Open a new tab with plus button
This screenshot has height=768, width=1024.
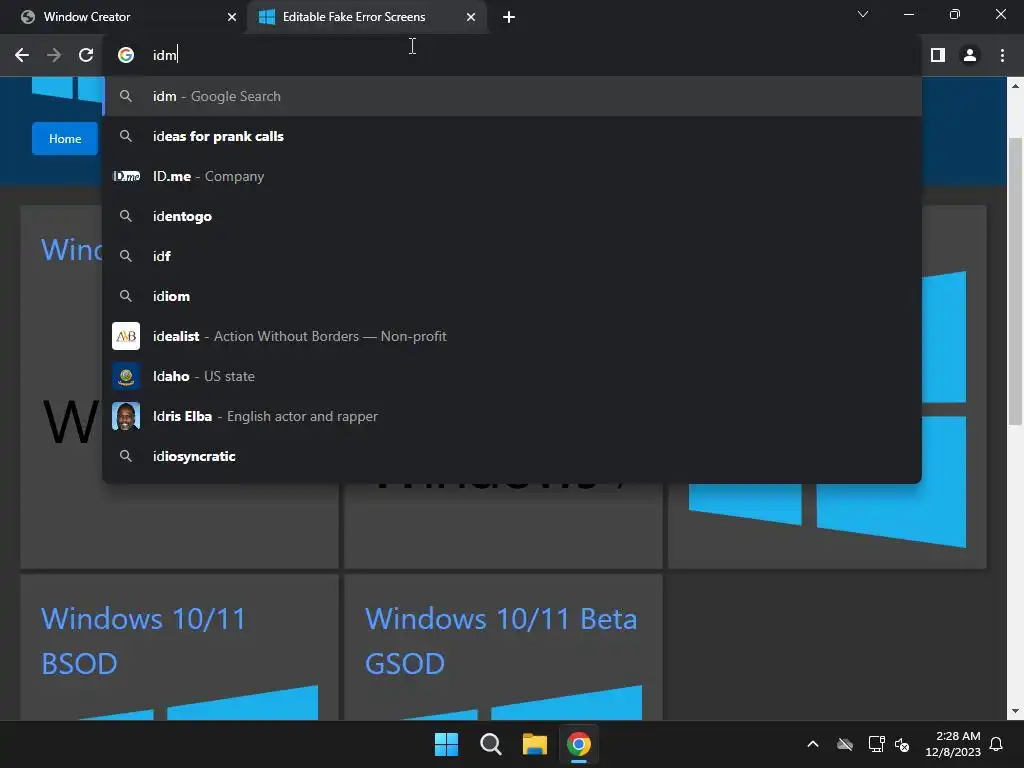pyautogui.click(x=509, y=17)
